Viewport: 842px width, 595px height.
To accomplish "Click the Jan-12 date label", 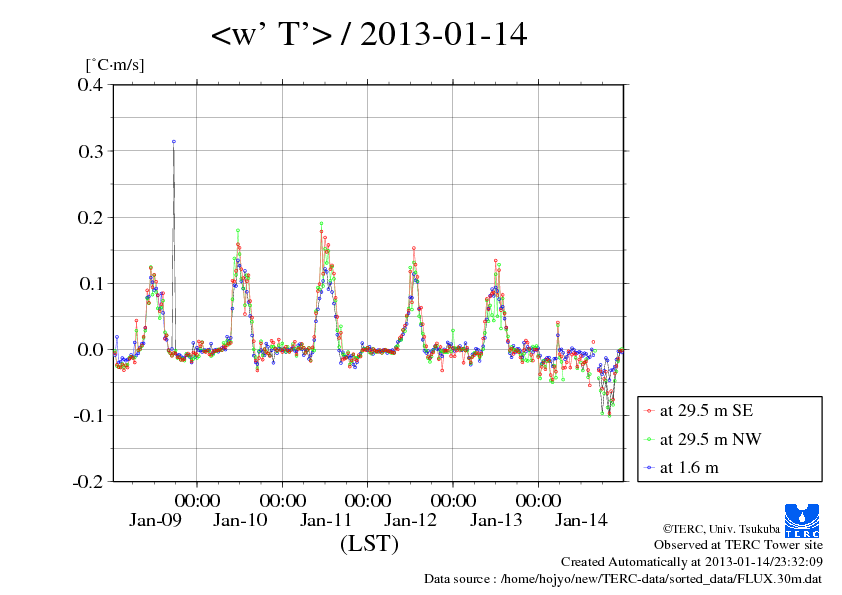I will [411, 520].
